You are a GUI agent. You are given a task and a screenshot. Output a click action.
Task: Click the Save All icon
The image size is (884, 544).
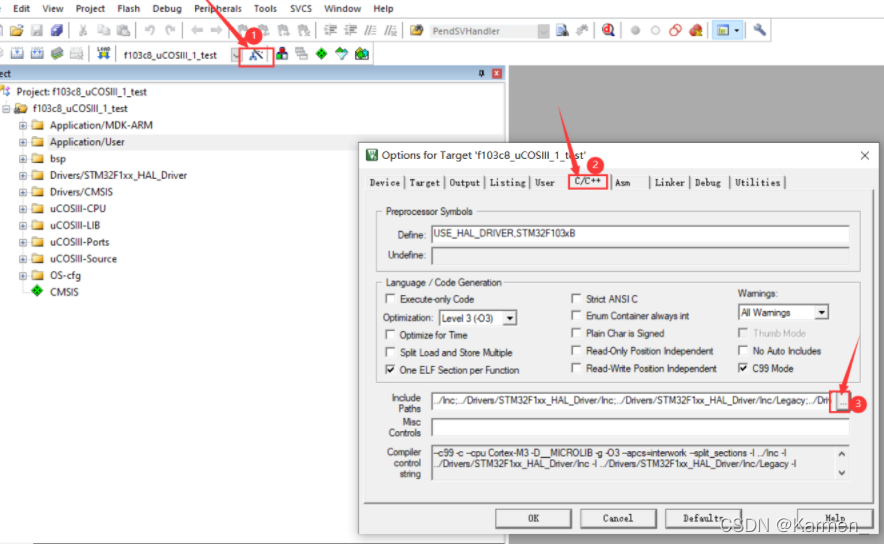pyautogui.click(x=56, y=30)
